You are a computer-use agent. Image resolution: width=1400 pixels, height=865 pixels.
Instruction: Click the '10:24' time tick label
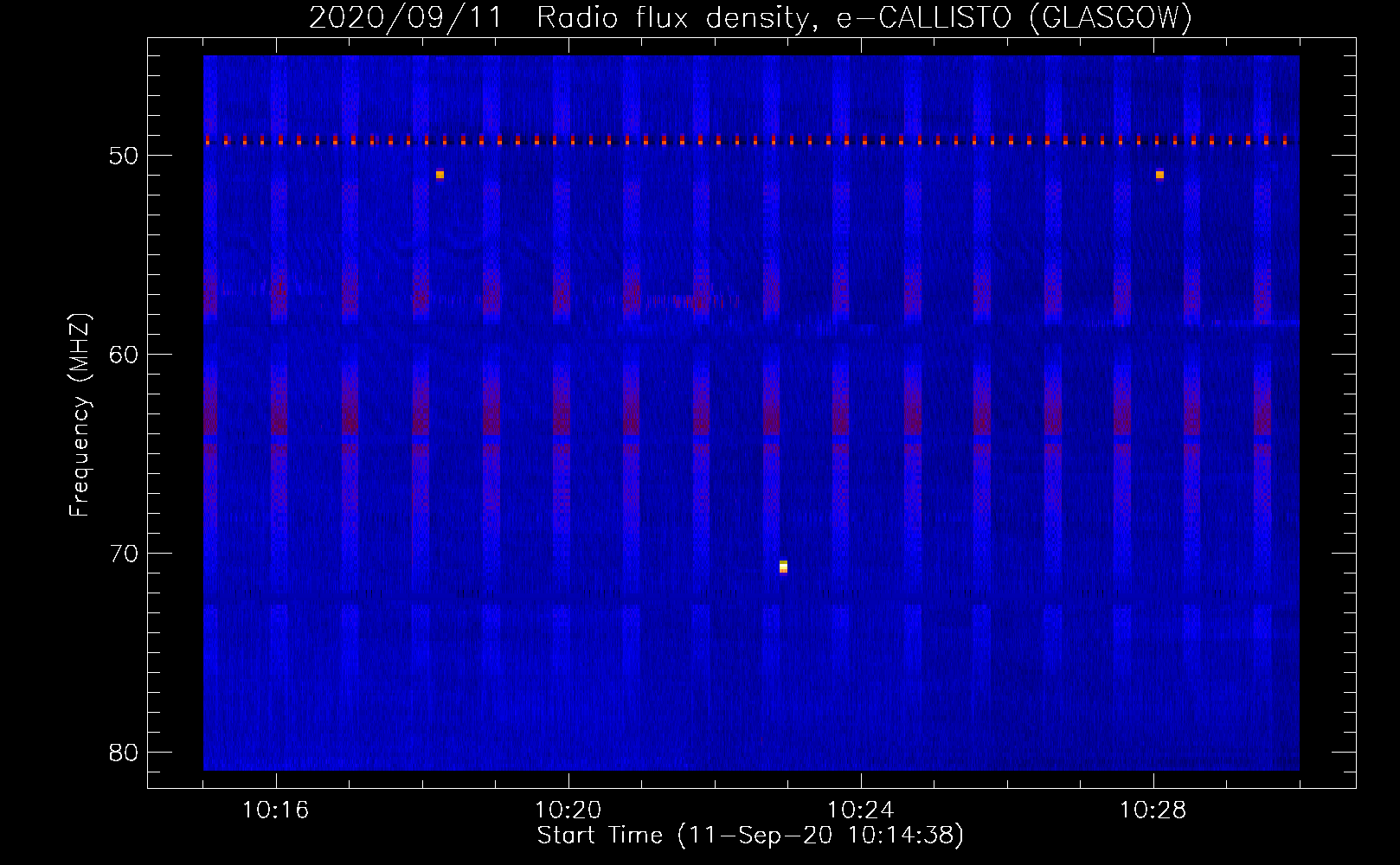click(860, 811)
